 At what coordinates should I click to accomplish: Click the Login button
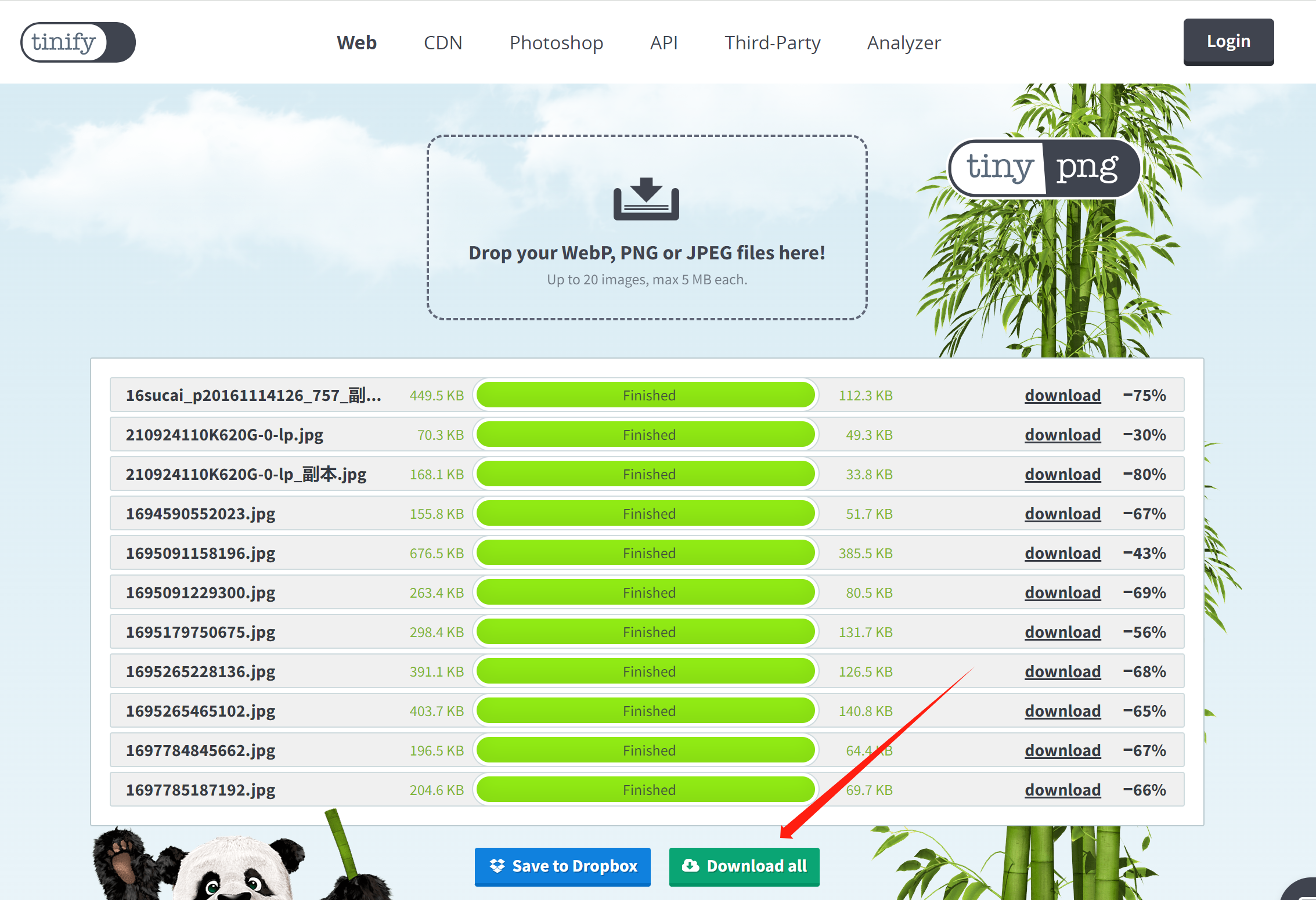(1228, 42)
